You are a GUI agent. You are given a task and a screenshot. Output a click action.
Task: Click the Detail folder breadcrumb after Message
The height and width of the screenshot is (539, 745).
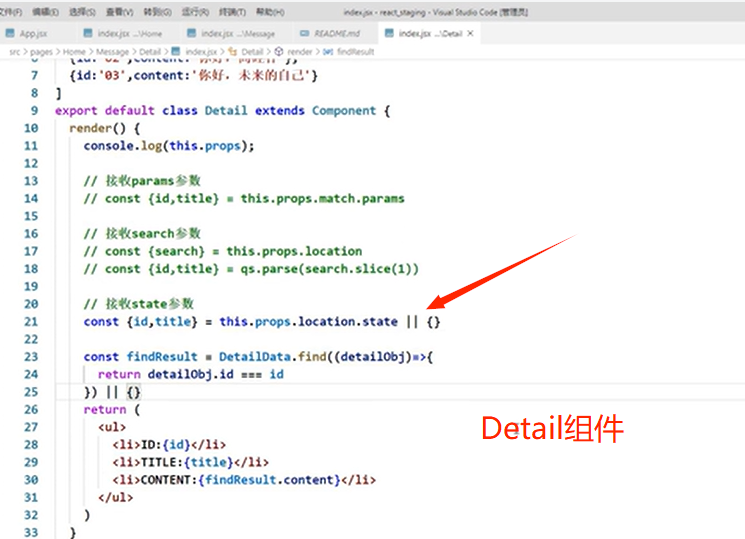click(x=150, y=51)
